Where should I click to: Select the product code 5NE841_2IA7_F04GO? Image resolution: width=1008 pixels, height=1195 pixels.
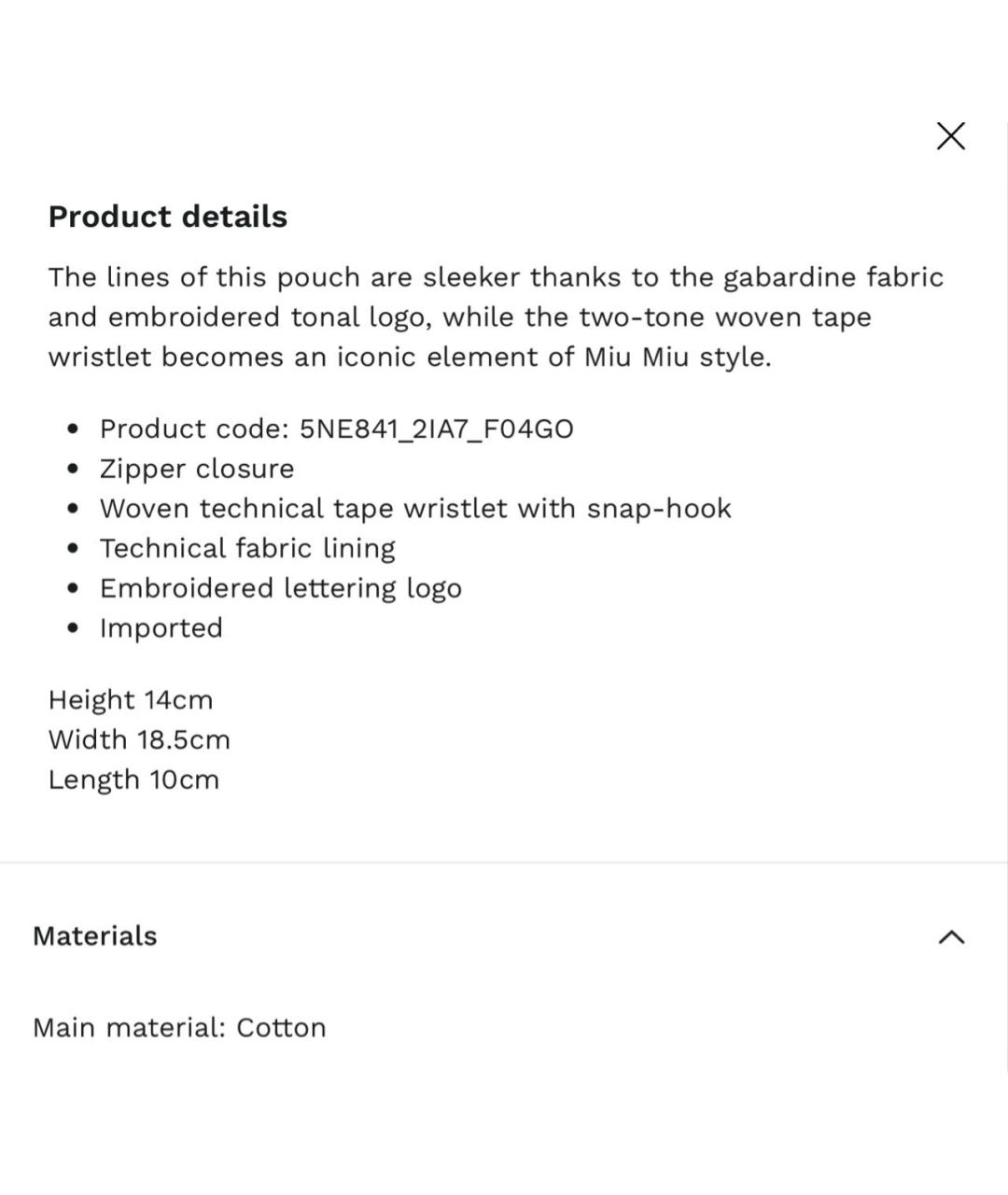tap(436, 429)
